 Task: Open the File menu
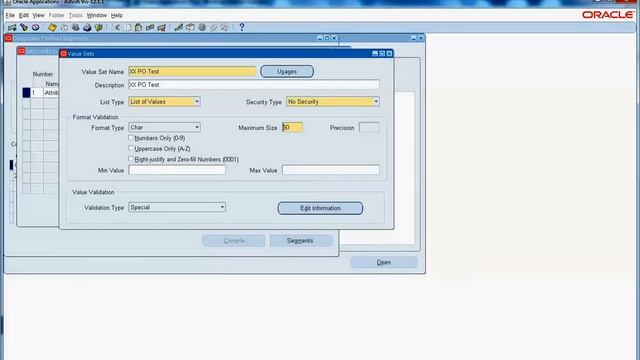pyautogui.click(x=10, y=15)
